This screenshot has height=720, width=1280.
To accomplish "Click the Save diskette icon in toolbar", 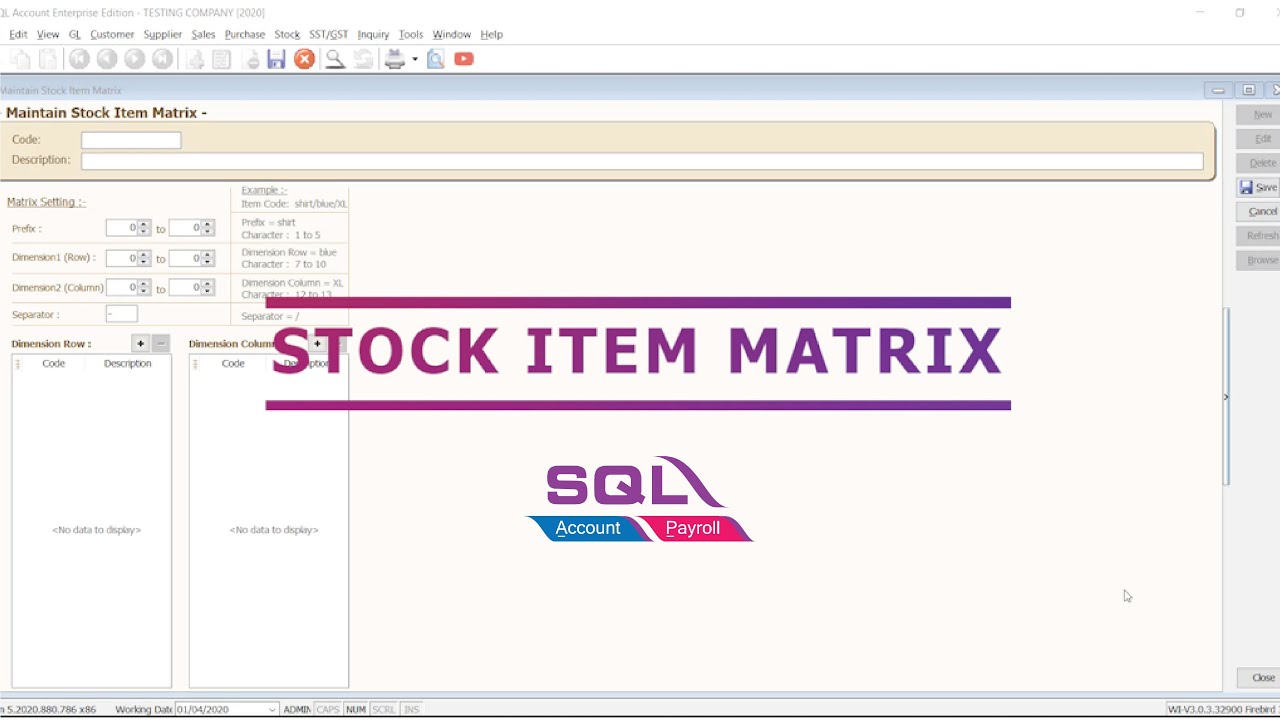I will [x=276, y=59].
